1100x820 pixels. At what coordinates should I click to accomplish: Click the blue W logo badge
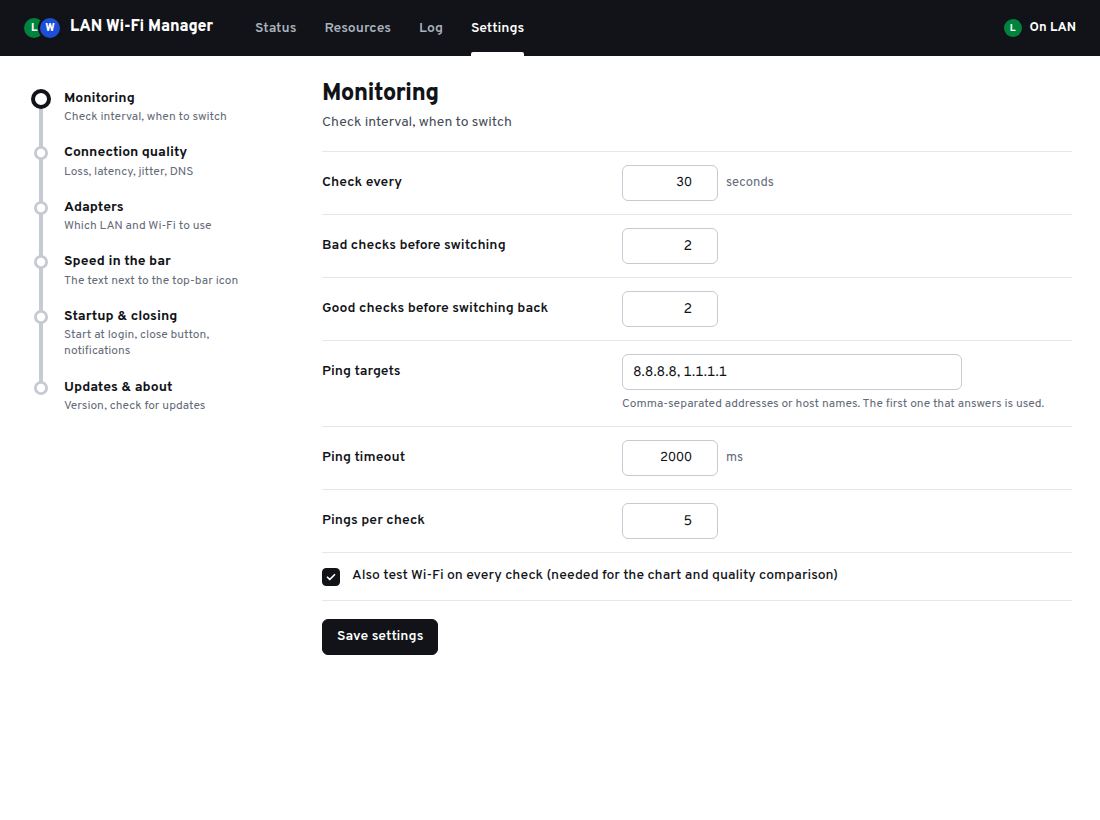(50, 27)
